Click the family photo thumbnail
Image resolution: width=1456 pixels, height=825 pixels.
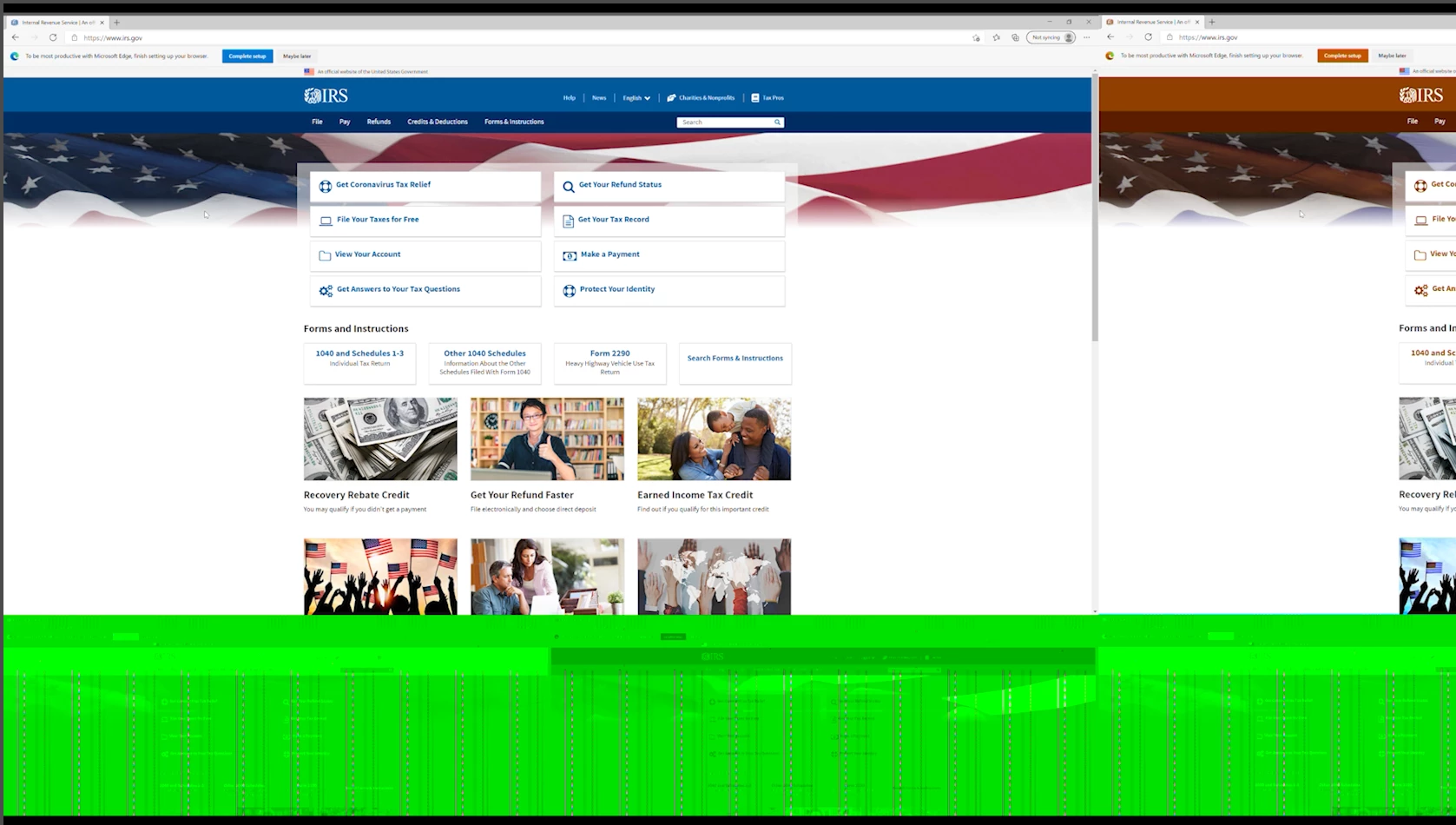(714, 439)
